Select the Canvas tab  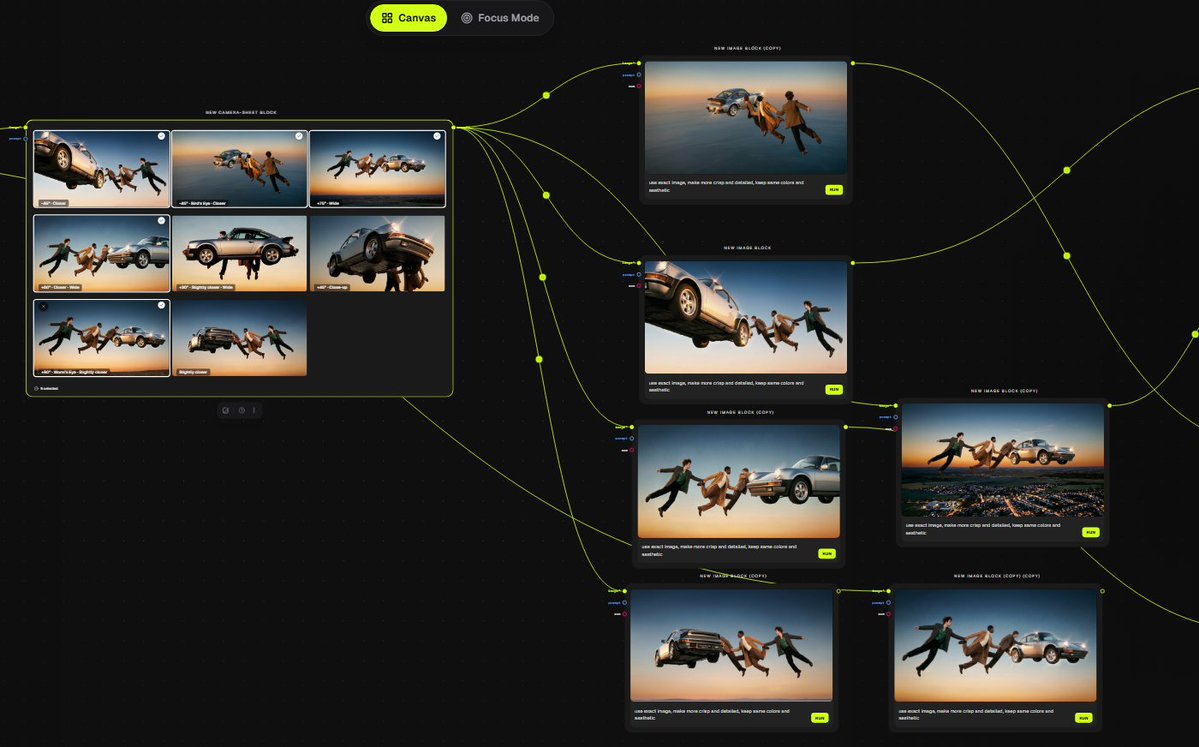click(x=408, y=17)
